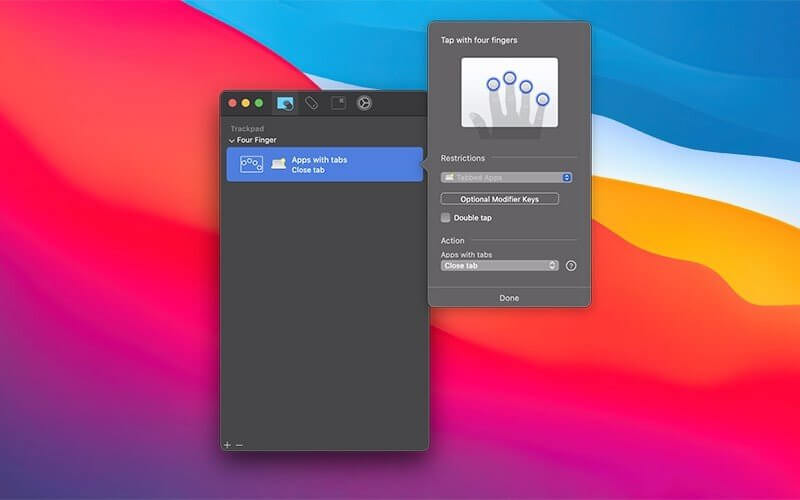Remove selected gesture with the minus button
Screen dimensions: 800x500
coord(239,444)
